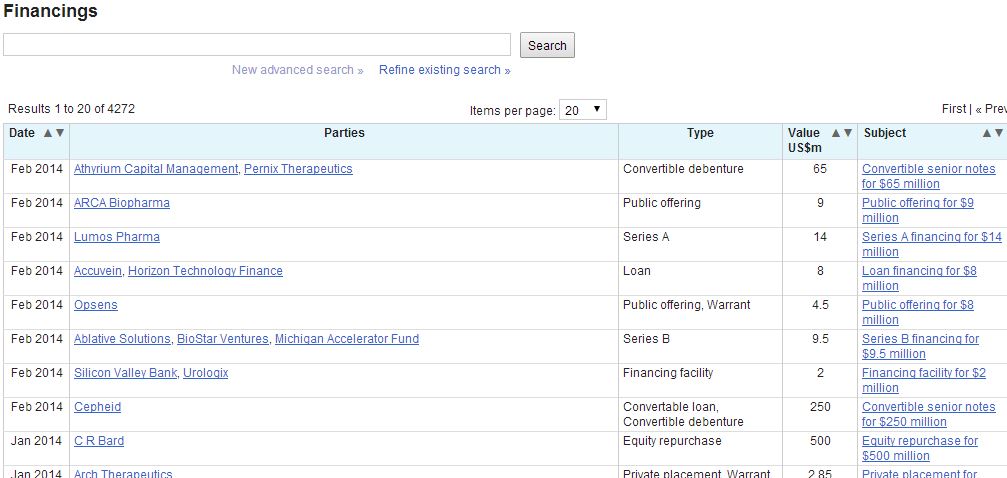Open Urologix party link
This screenshot has width=1007, height=478.
click(x=206, y=373)
